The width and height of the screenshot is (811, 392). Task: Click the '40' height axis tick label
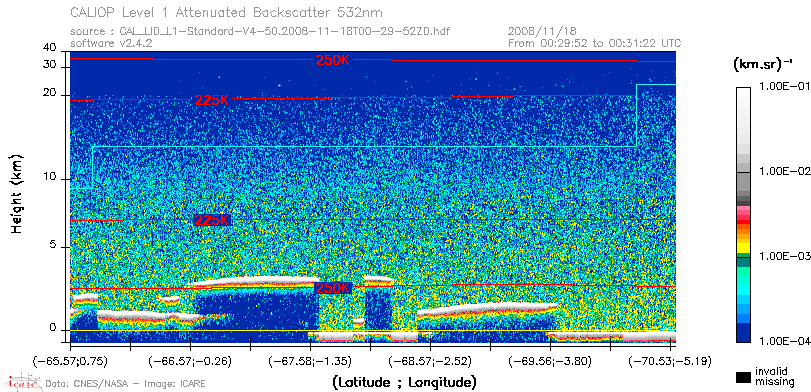[x=50, y=48]
